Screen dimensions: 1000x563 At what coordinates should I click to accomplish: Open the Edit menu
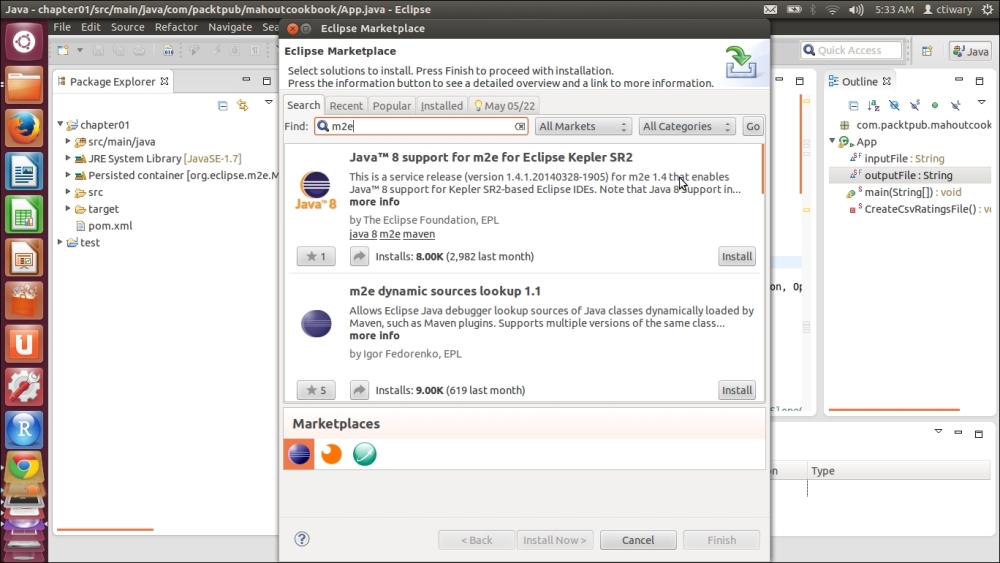[x=91, y=27]
